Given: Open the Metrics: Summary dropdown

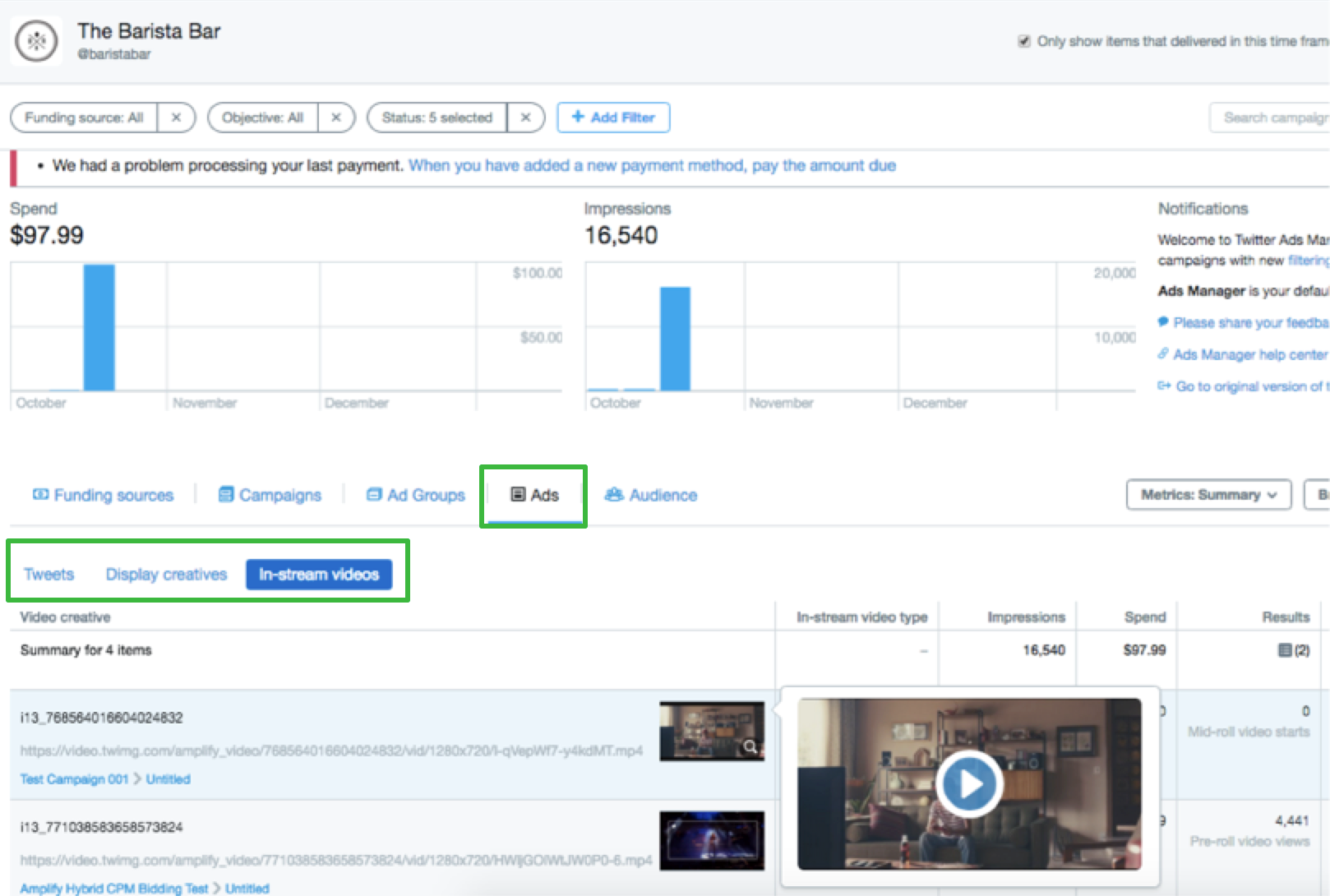Looking at the screenshot, I should tap(1208, 495).
